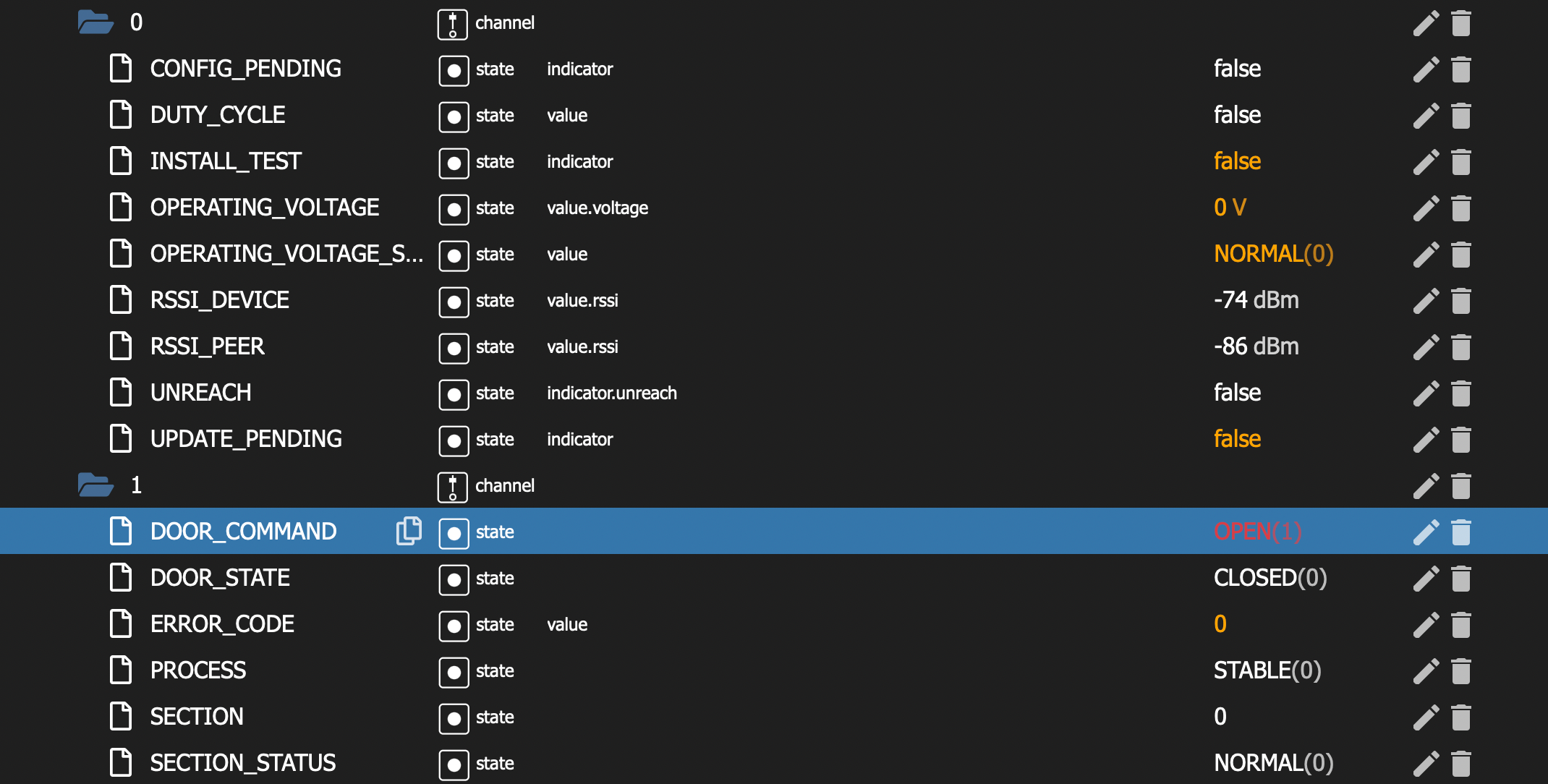Toggle the INSTALL_TEST false value
1548x784 pixels.
[x=1237, y=161]
